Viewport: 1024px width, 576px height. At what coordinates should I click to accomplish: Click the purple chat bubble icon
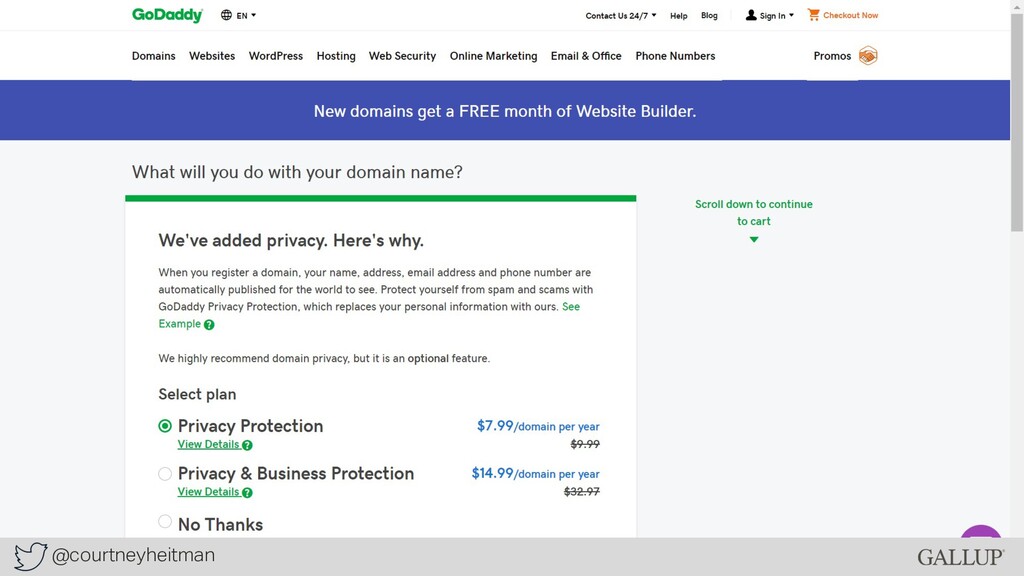click(981, 531)
